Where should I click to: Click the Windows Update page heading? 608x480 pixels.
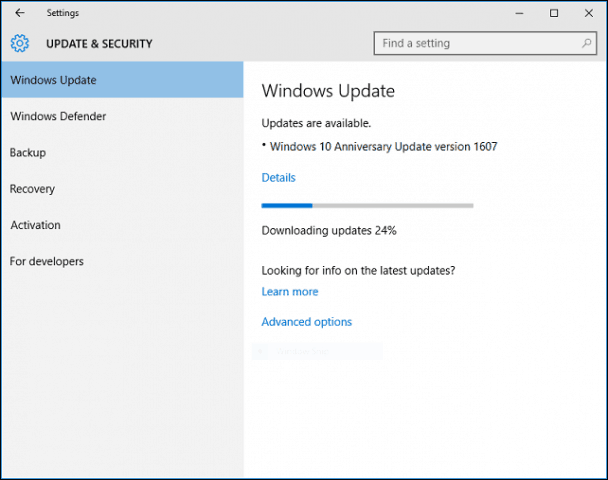tap(328, 91)
